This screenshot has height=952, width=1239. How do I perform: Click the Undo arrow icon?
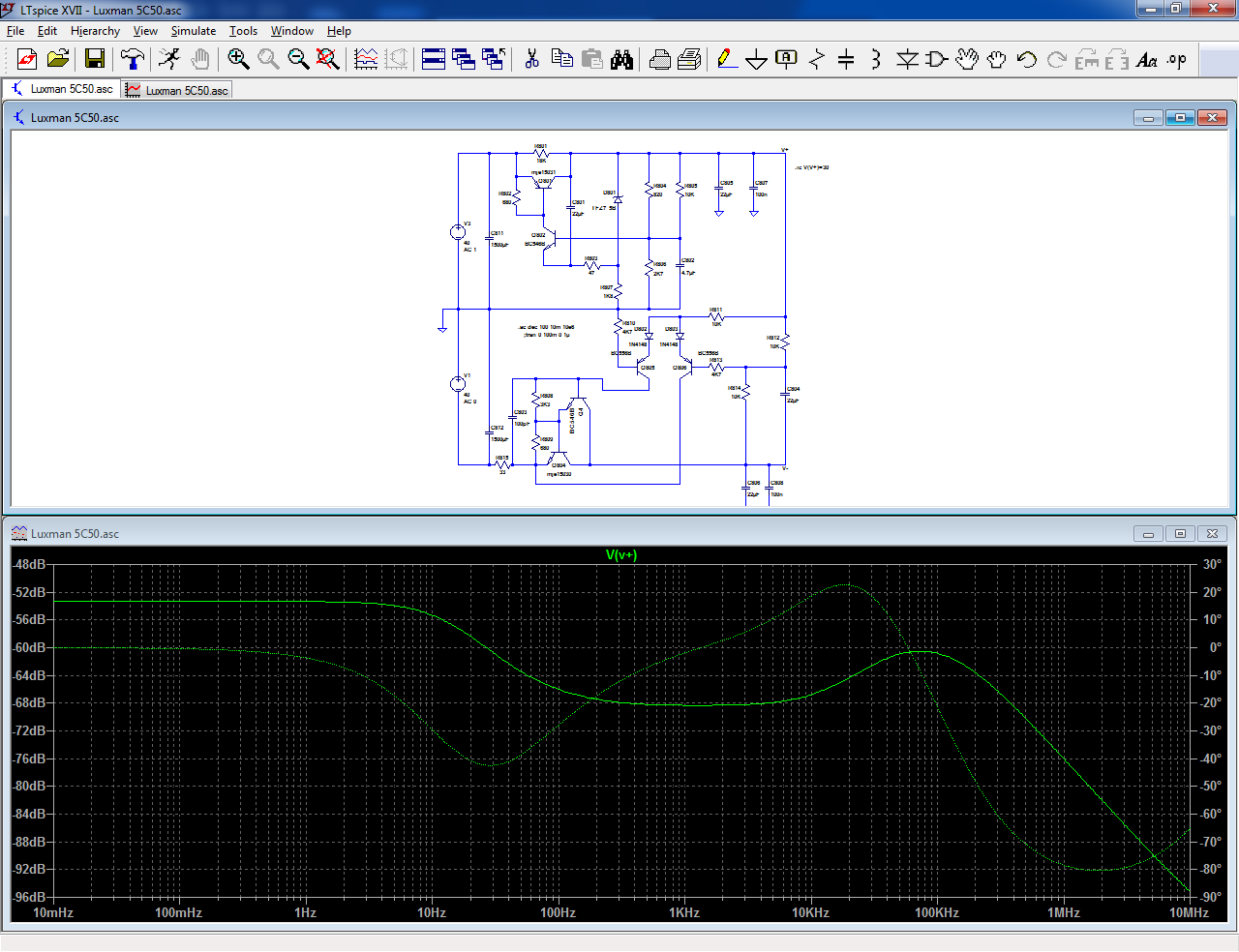1027,59
